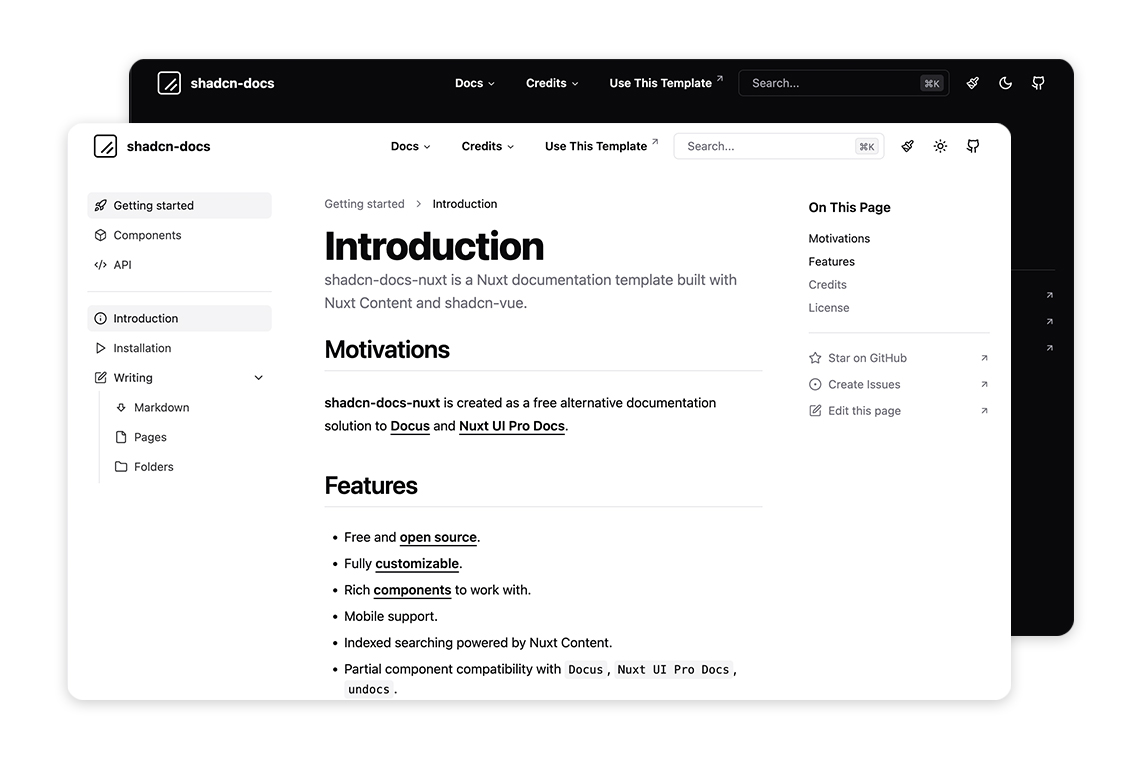1144x758 pixels.
Task: Click the play icon beside Installation
Action: click(x=101, y=348)
